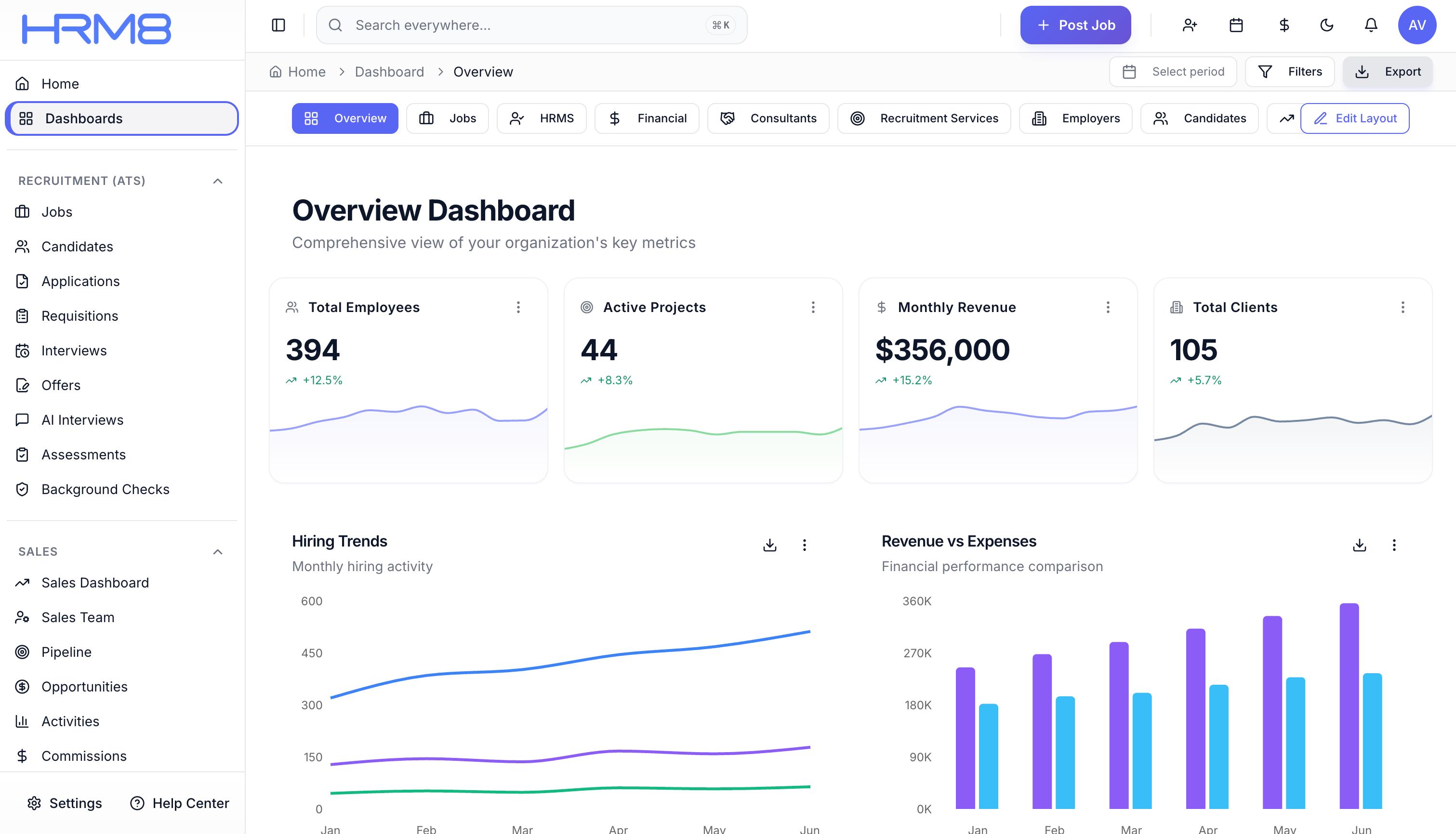Open Total Employees card options menu
The image size is (1456, 834).
coord(518,308)
